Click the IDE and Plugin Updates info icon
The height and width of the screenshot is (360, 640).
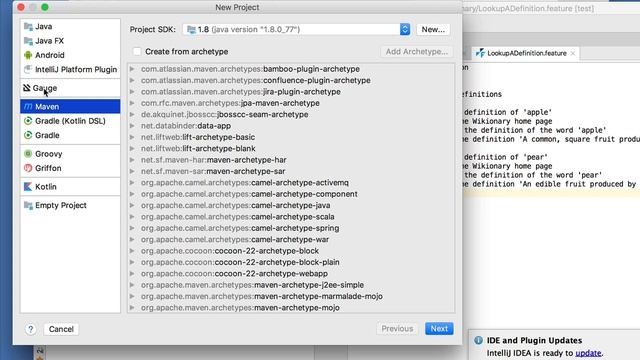tap(478, 340)
